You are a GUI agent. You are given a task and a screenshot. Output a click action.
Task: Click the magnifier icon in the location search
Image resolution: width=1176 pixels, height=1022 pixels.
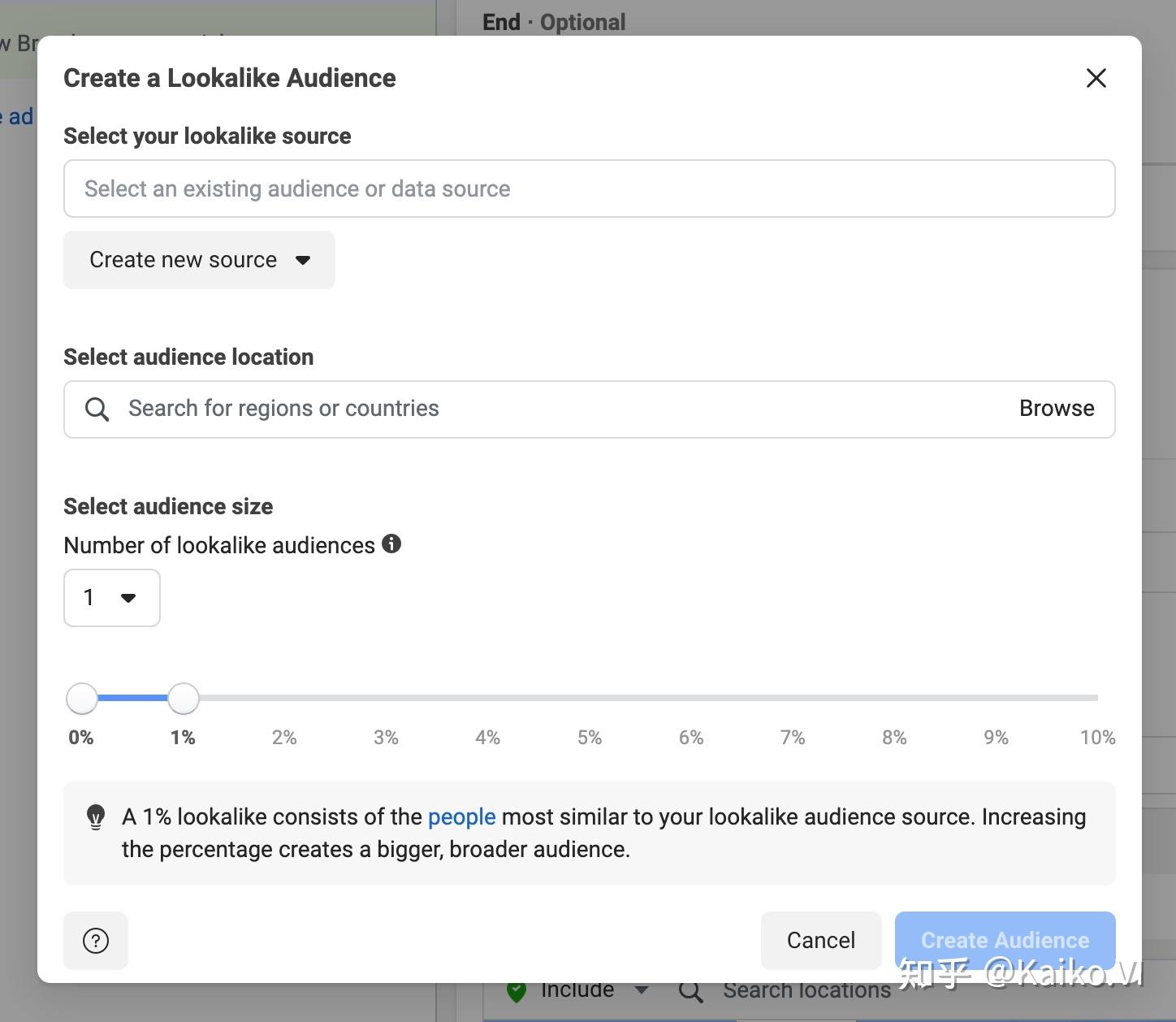(x=97, y=409)
